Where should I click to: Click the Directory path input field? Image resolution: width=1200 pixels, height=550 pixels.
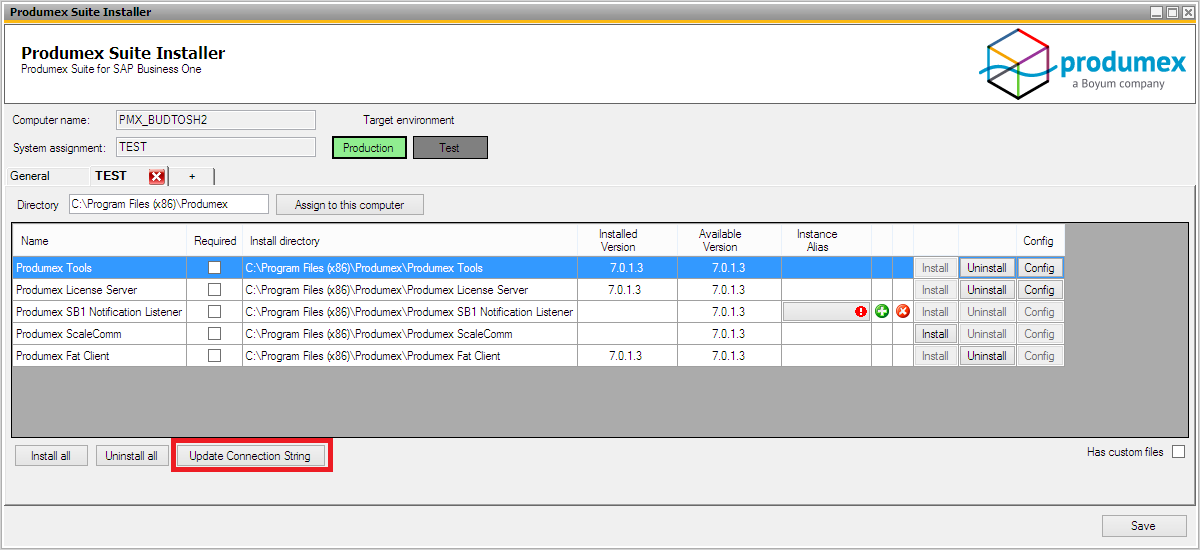168,204
